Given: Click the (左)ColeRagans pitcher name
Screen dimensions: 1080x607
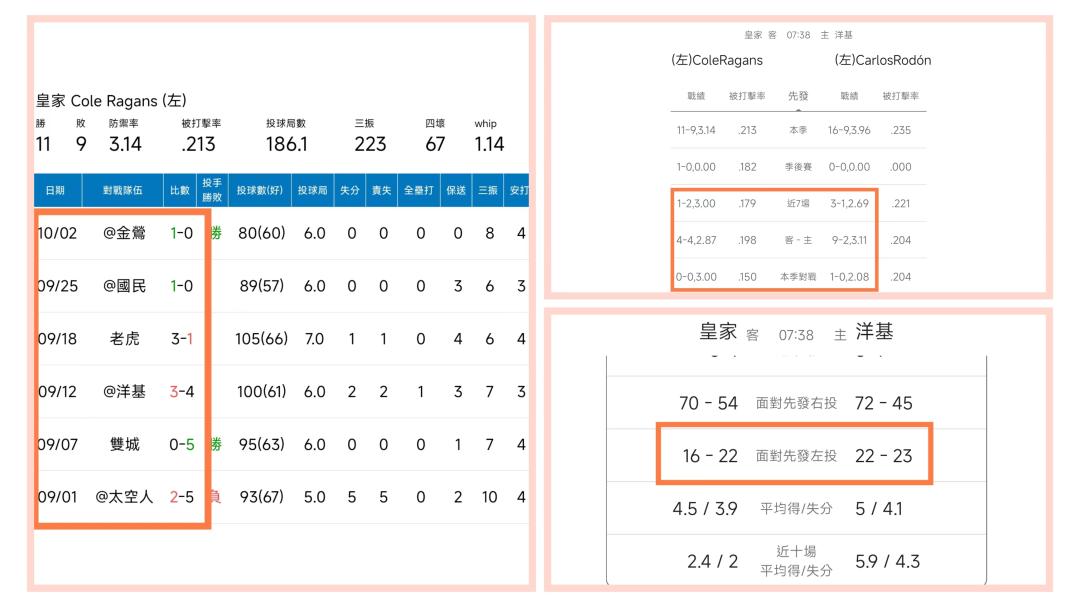Looking at the screenshot, I should point(717,61).
